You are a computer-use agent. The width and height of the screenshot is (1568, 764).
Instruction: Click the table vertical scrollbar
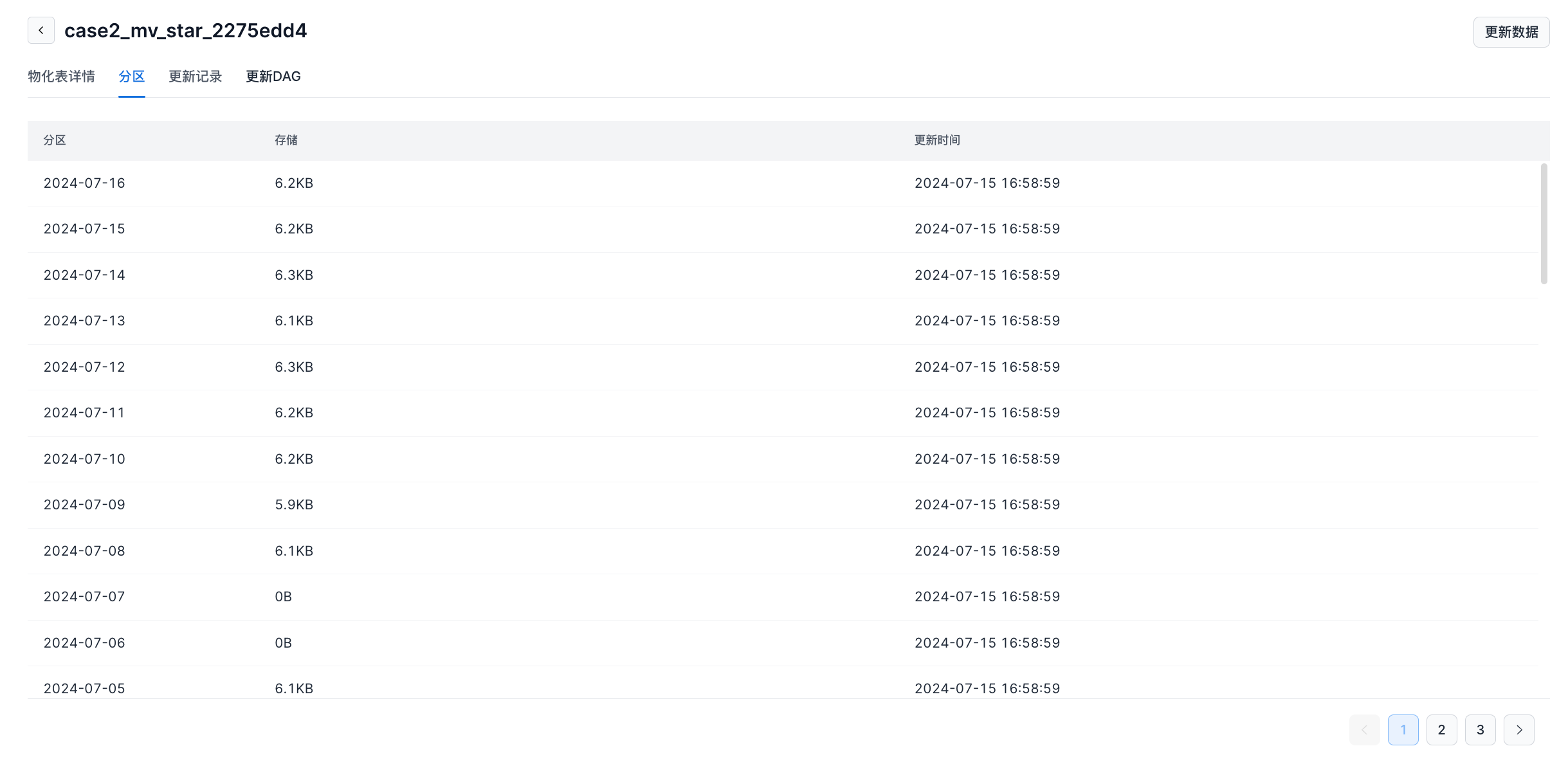[x=1544, y=223]
